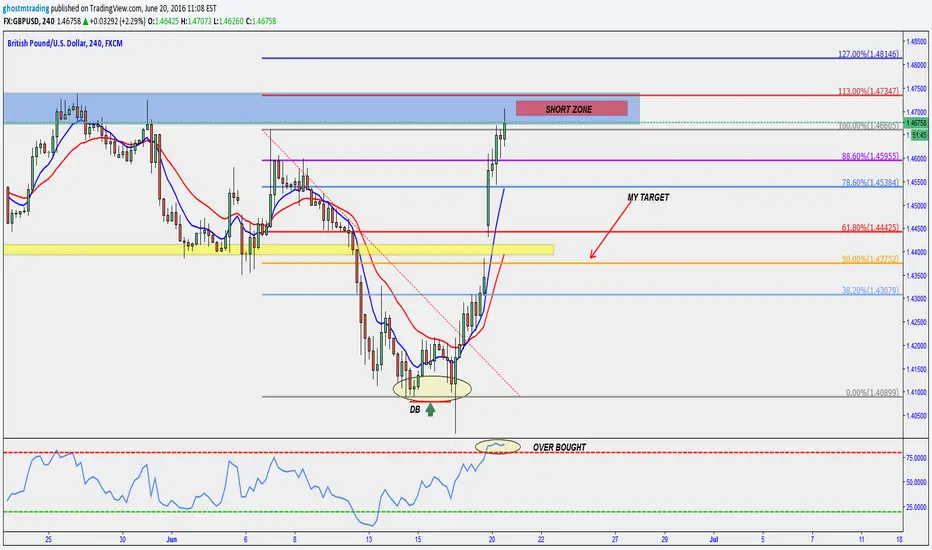The width and height of the screenshot is (932, 550).
Task: Click the OVER BOUGHT annotation text
Action: click(x=559, y=447)
